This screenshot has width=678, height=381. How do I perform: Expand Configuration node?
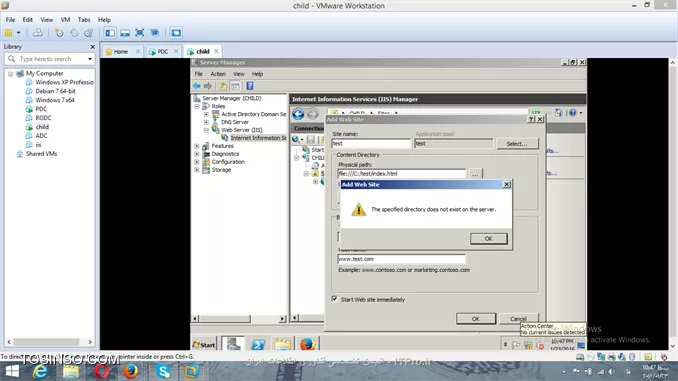197,162
